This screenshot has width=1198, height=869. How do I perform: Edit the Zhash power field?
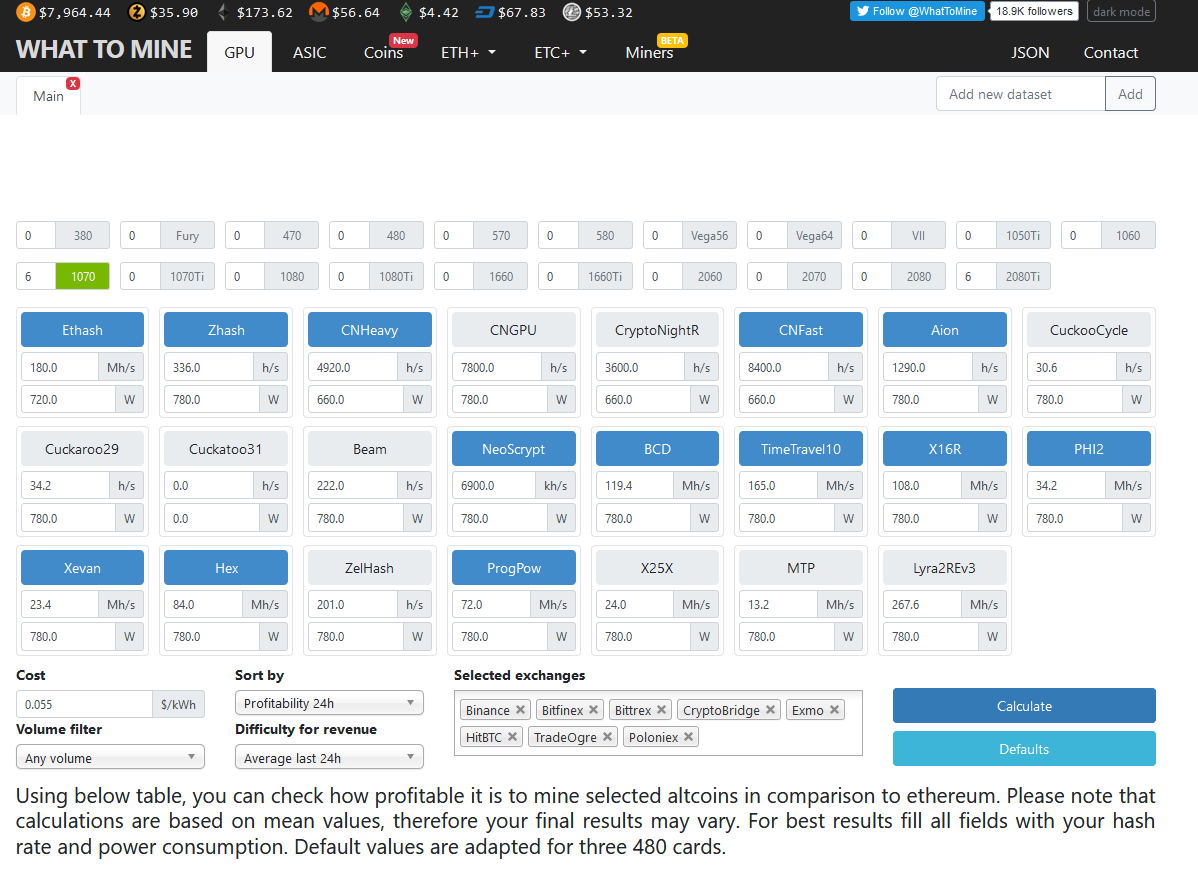point(212,400)
